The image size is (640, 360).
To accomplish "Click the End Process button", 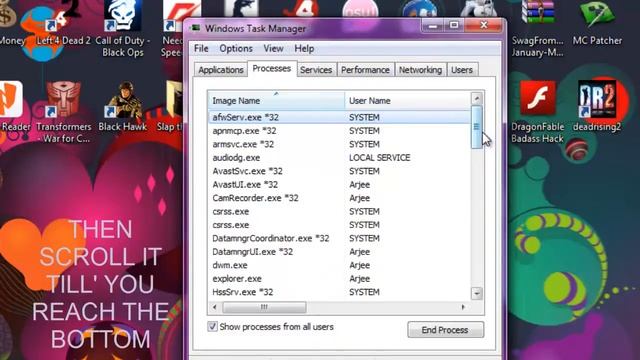I will click(x=445, y=330).
